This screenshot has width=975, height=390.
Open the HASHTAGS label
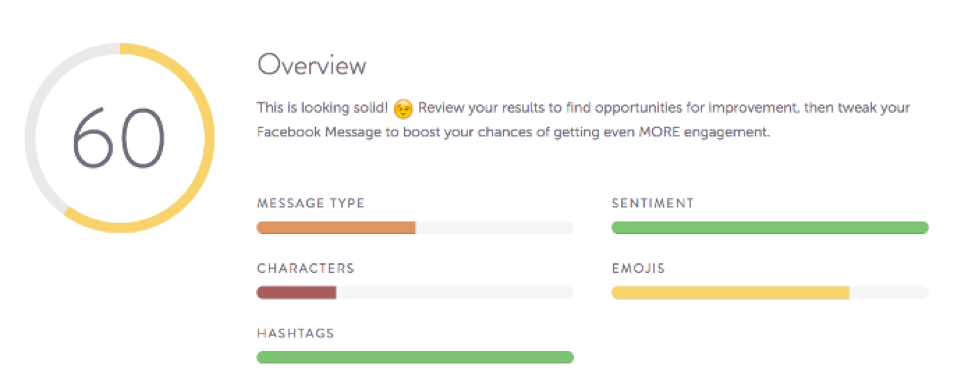click(295, 333)
